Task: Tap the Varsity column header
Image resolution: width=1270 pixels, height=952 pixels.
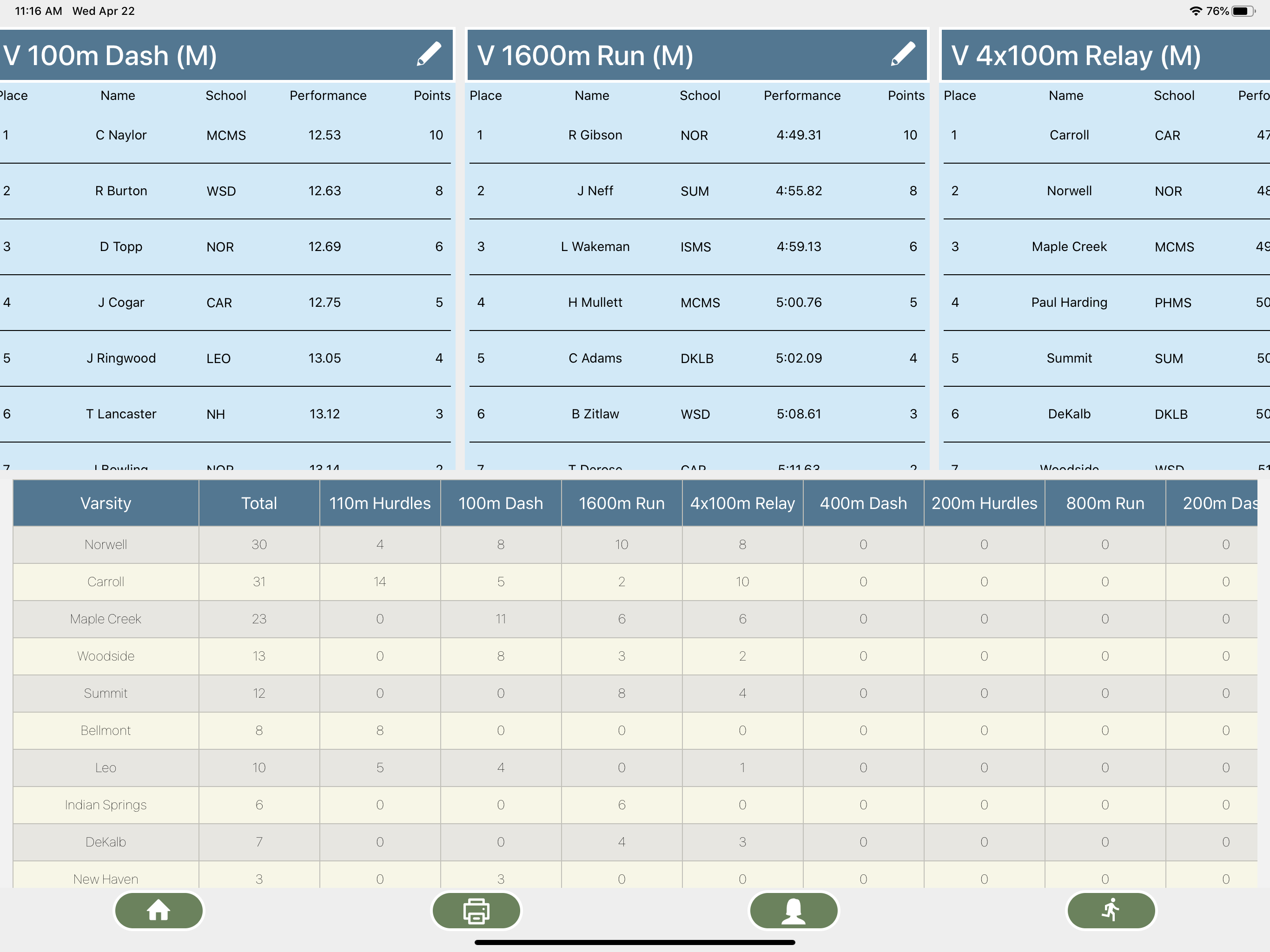Action: [x=106, y=503]
